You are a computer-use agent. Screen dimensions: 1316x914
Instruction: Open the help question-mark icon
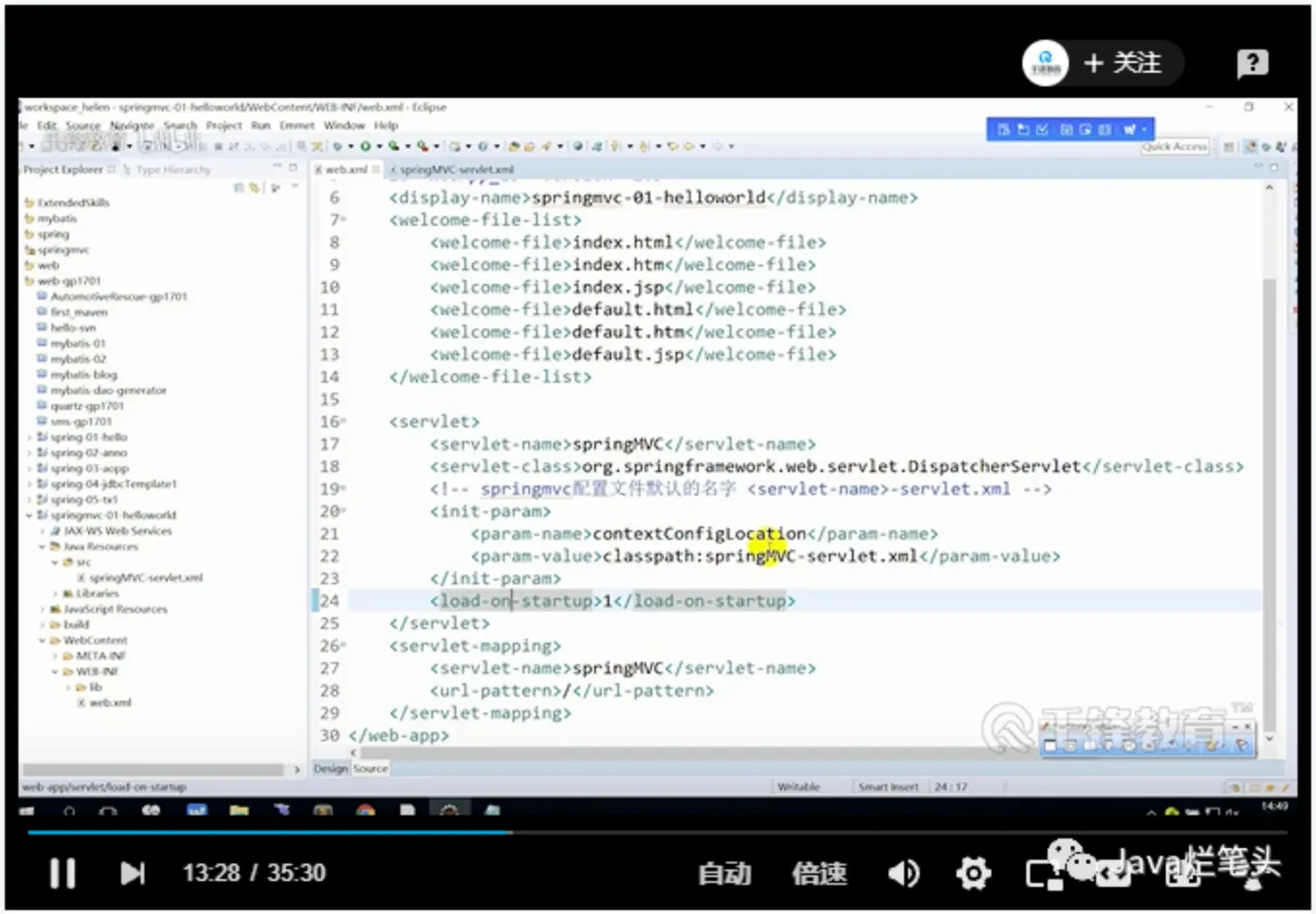click(1252, 63)
